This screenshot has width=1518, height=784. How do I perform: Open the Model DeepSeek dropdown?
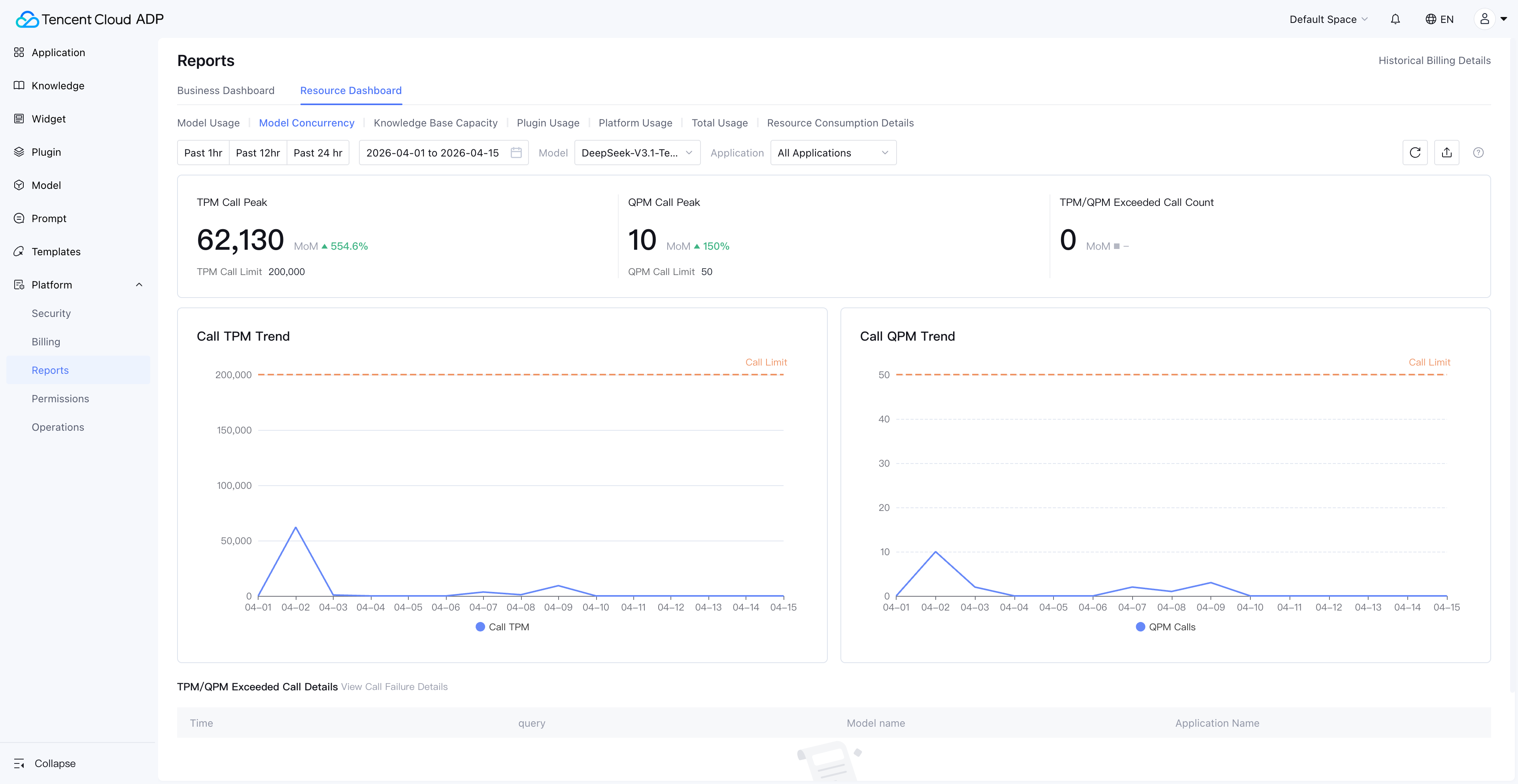coord(636,153)
